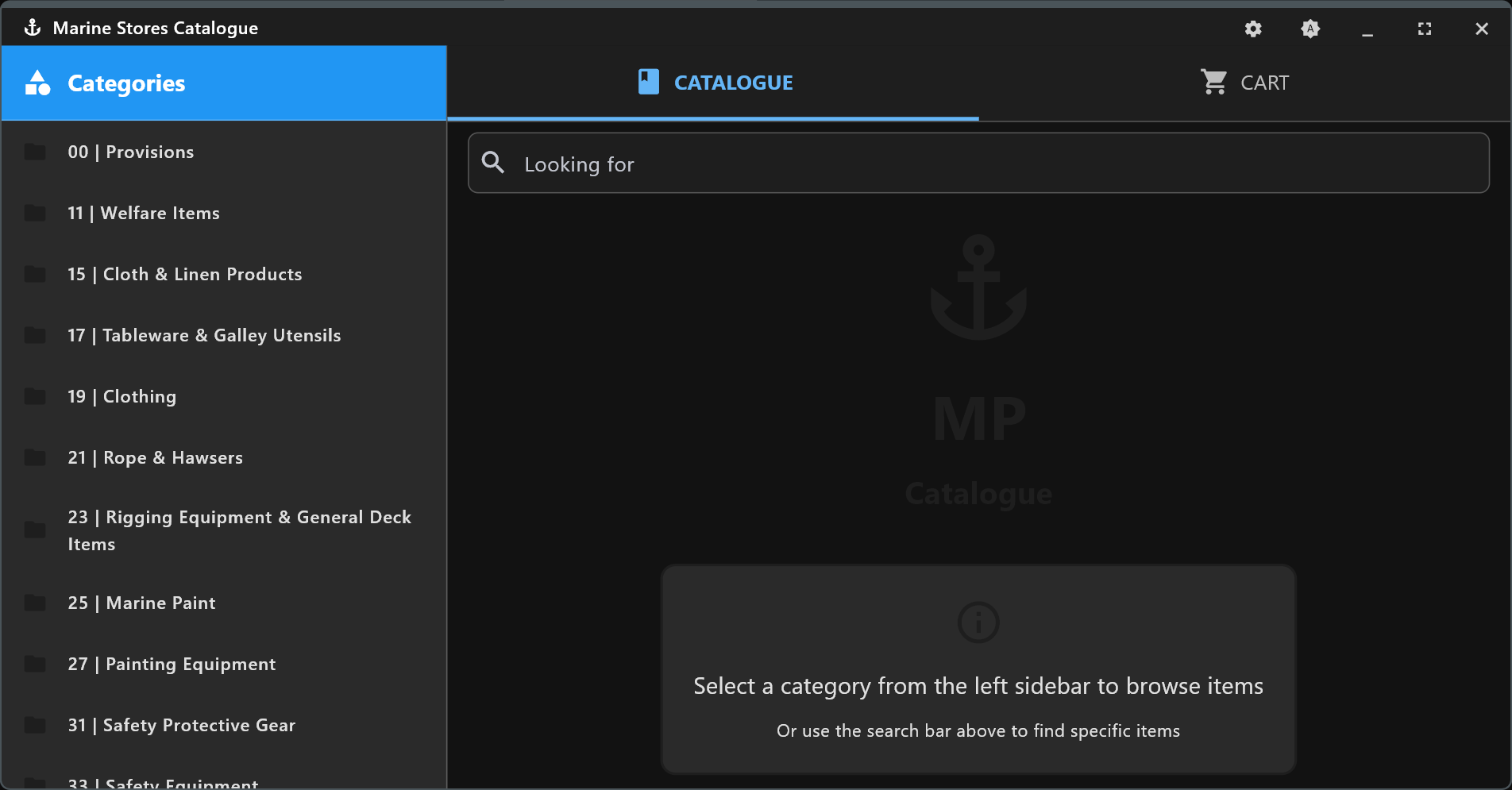Select 31 | Safety Protective Gear
The image size is (1512, 790).
click(224, 725)
